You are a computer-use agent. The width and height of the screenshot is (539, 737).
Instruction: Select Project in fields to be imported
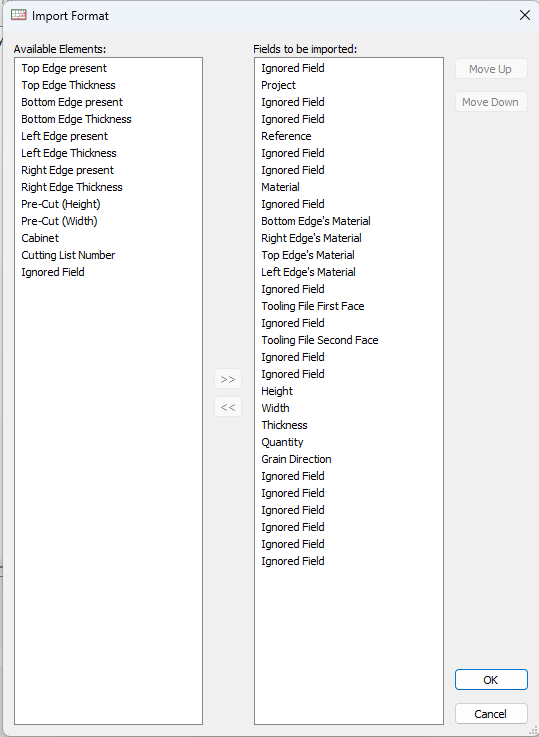click(x=278, y=85)
